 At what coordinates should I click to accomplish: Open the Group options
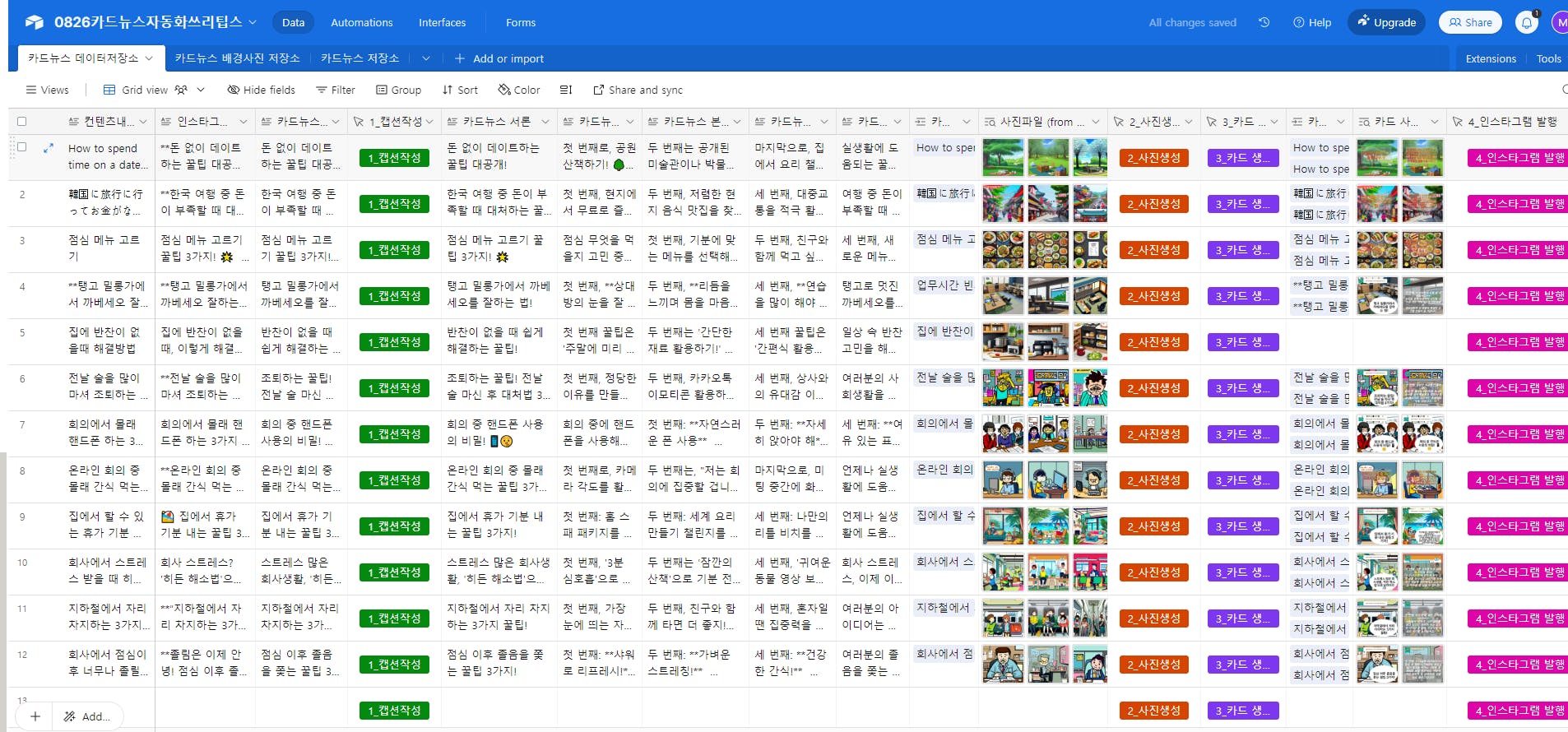click(x=398, y=90)
